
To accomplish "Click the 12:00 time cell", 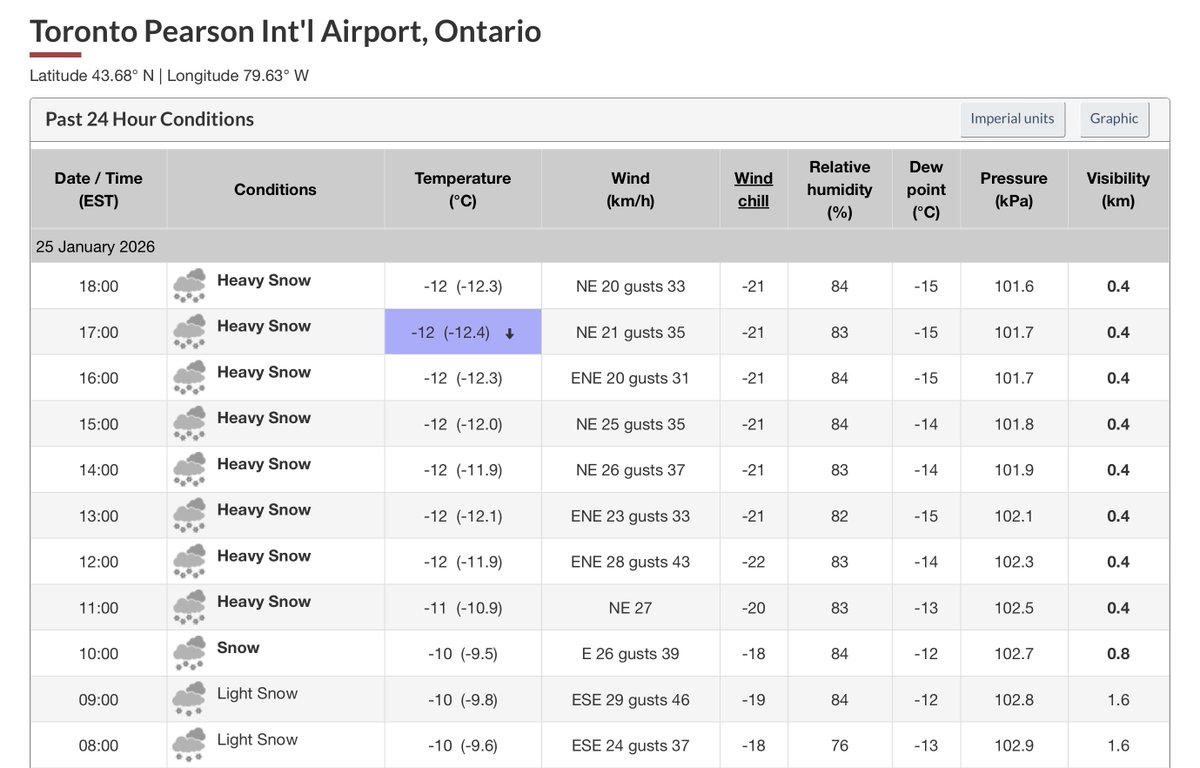I will click(99, 562).
